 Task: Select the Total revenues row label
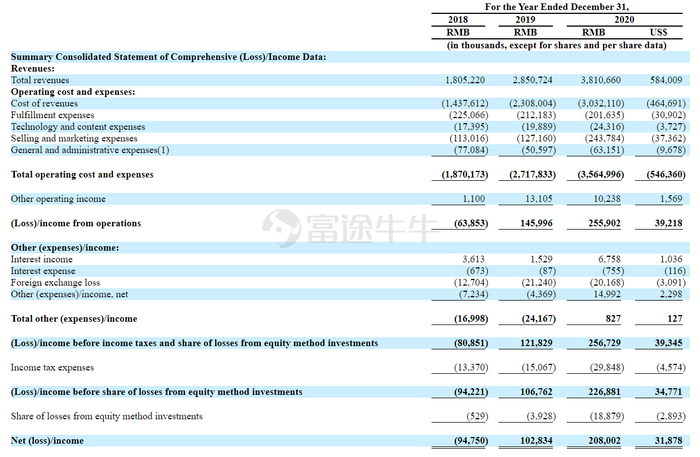coord(40,80)
